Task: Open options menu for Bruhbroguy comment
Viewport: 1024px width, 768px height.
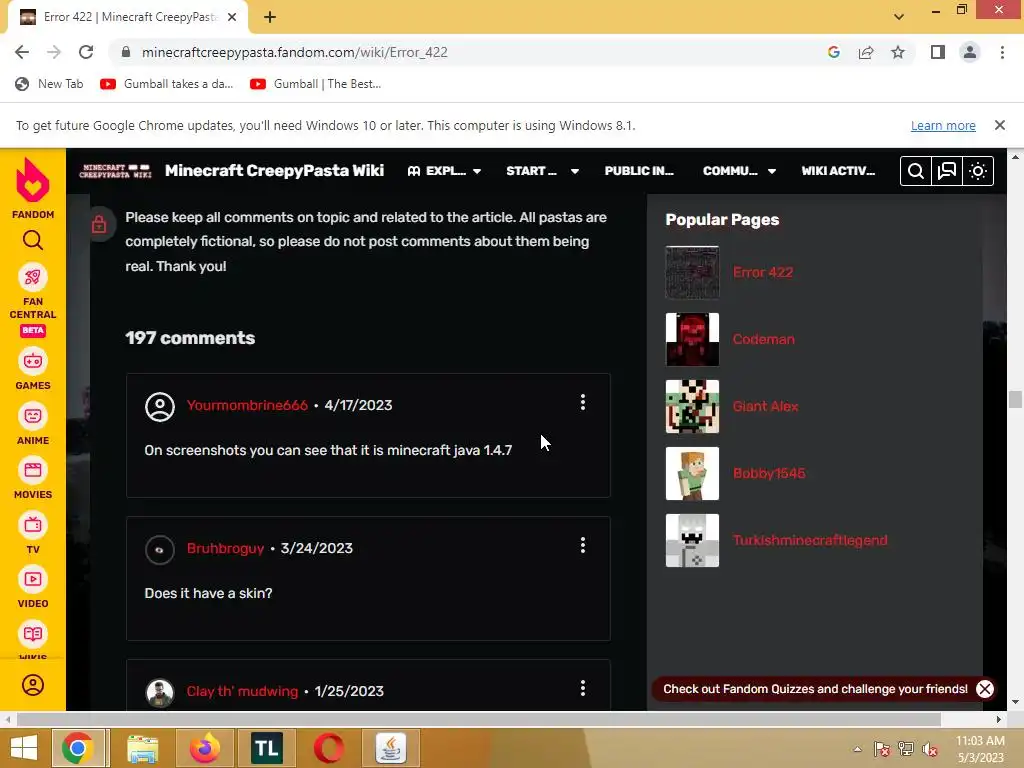Action: click(583, 545)
